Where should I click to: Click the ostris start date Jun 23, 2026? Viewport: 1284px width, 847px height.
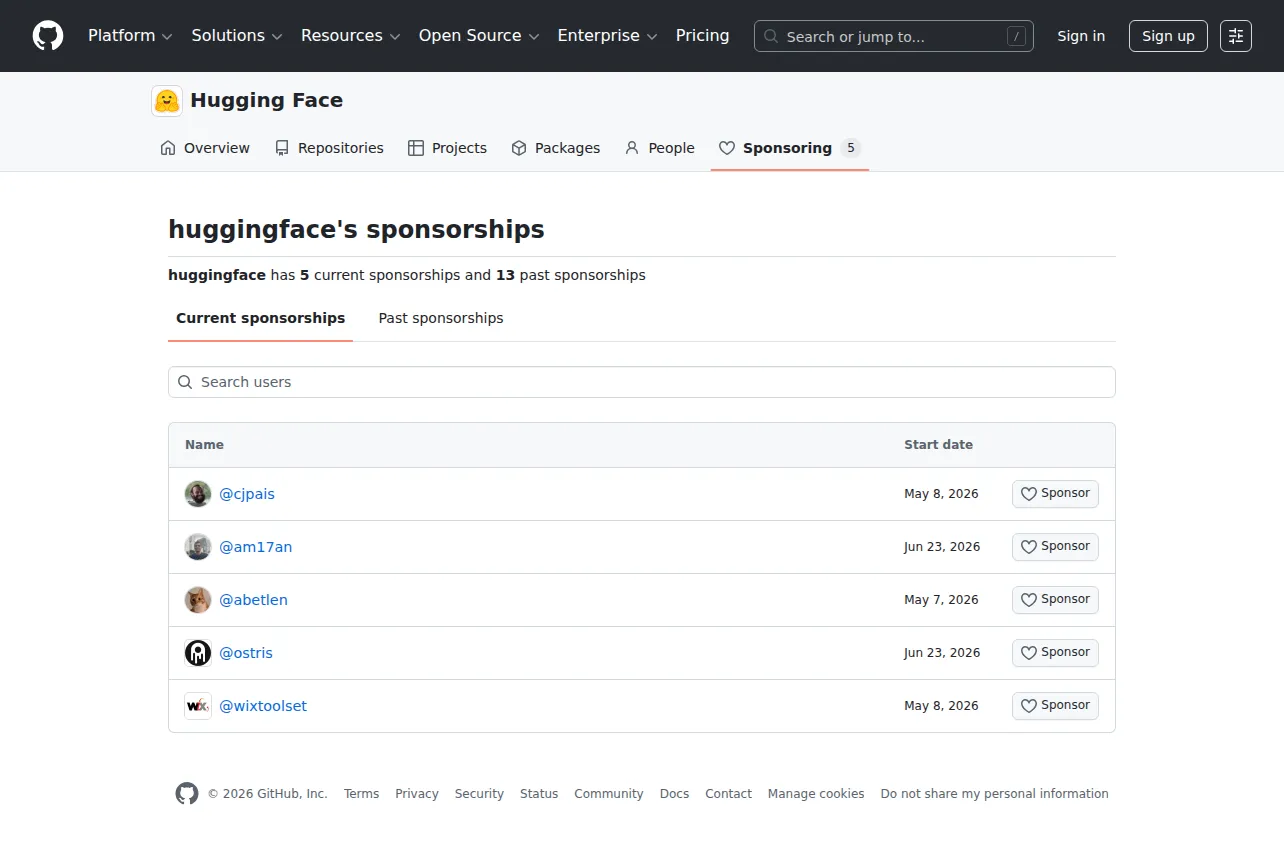click(x=942, y=653)
